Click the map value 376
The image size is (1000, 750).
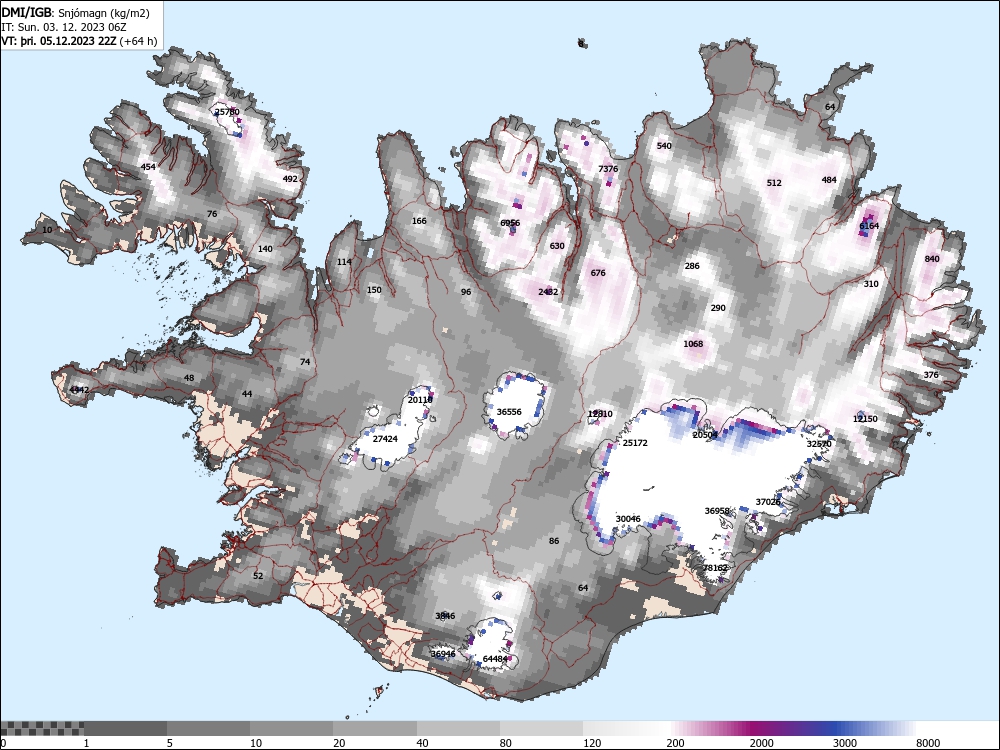[931, 375]
